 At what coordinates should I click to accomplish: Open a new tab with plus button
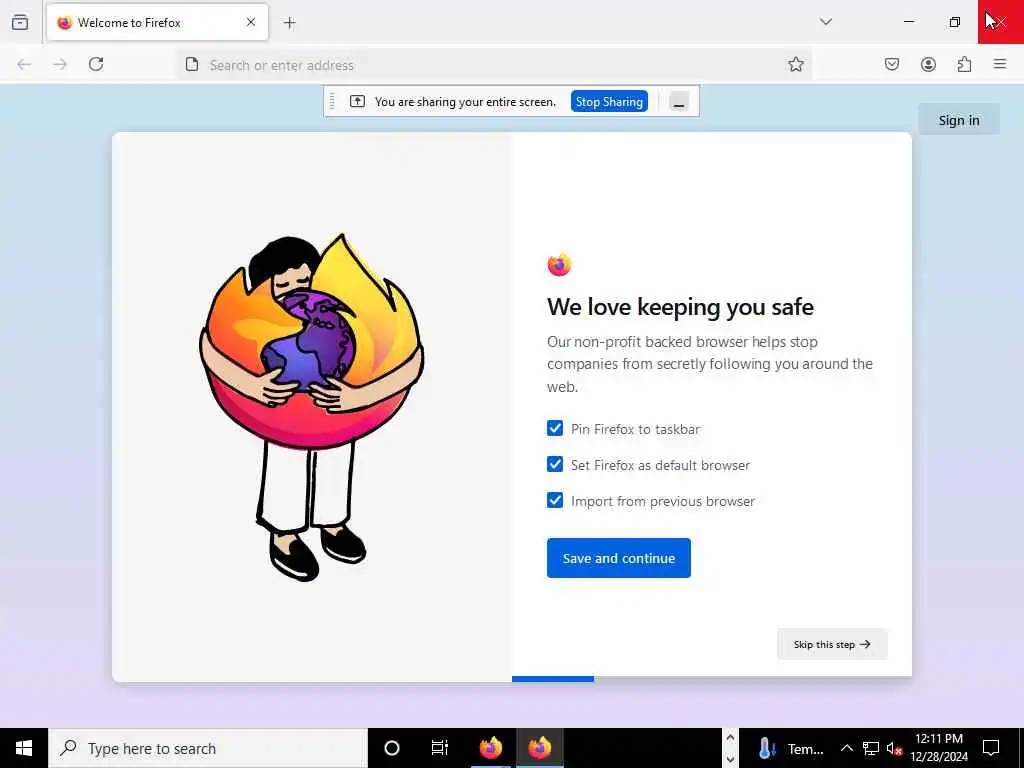pos(289,23)
